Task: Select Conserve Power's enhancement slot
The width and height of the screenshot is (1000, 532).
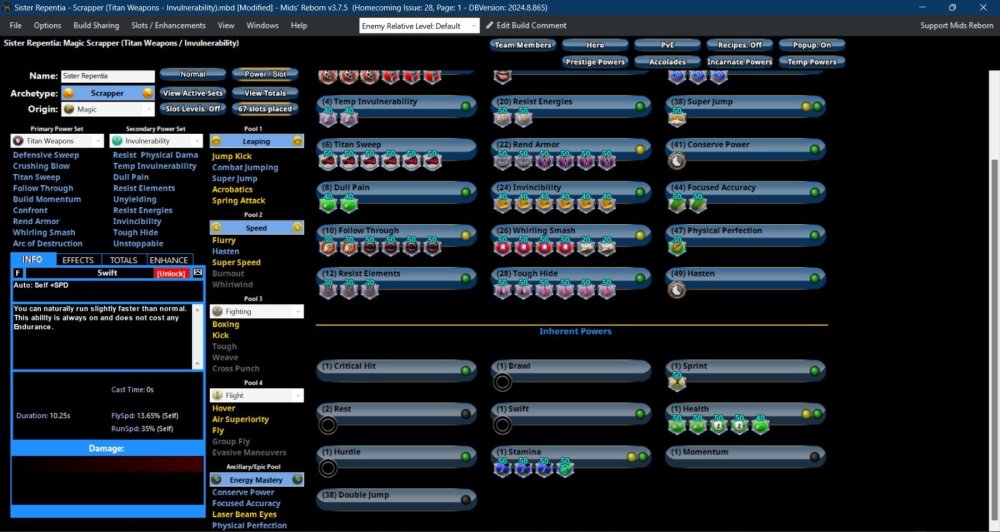Action: click(677, 160)
